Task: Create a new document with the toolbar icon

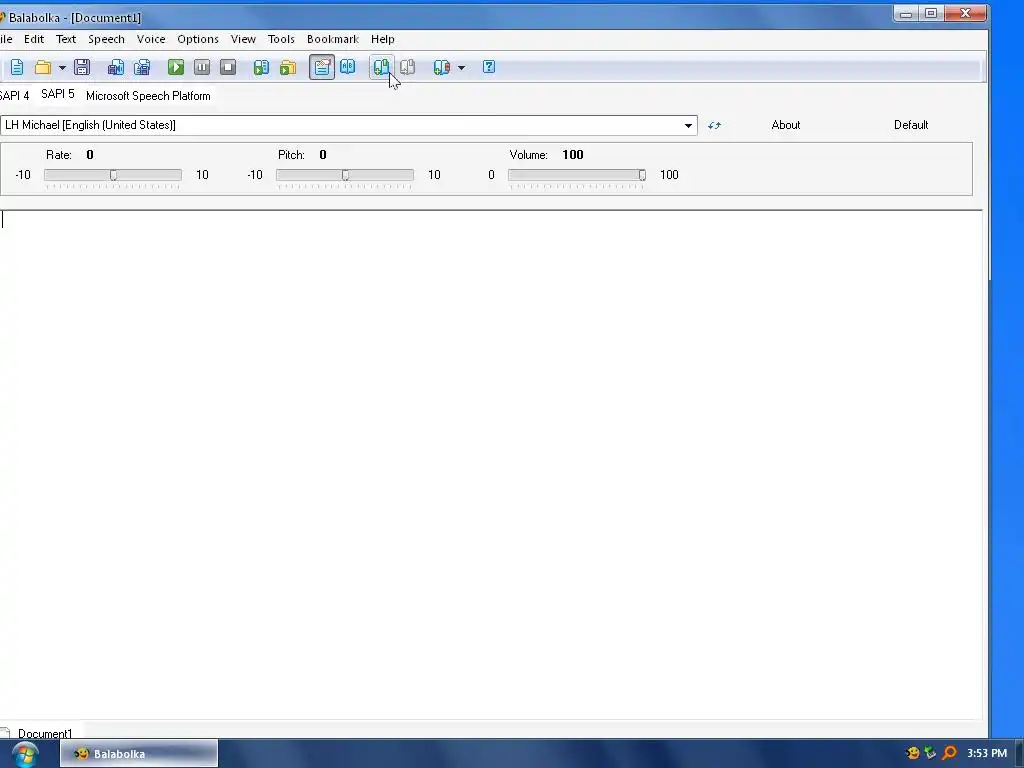Action: [17, 67]
